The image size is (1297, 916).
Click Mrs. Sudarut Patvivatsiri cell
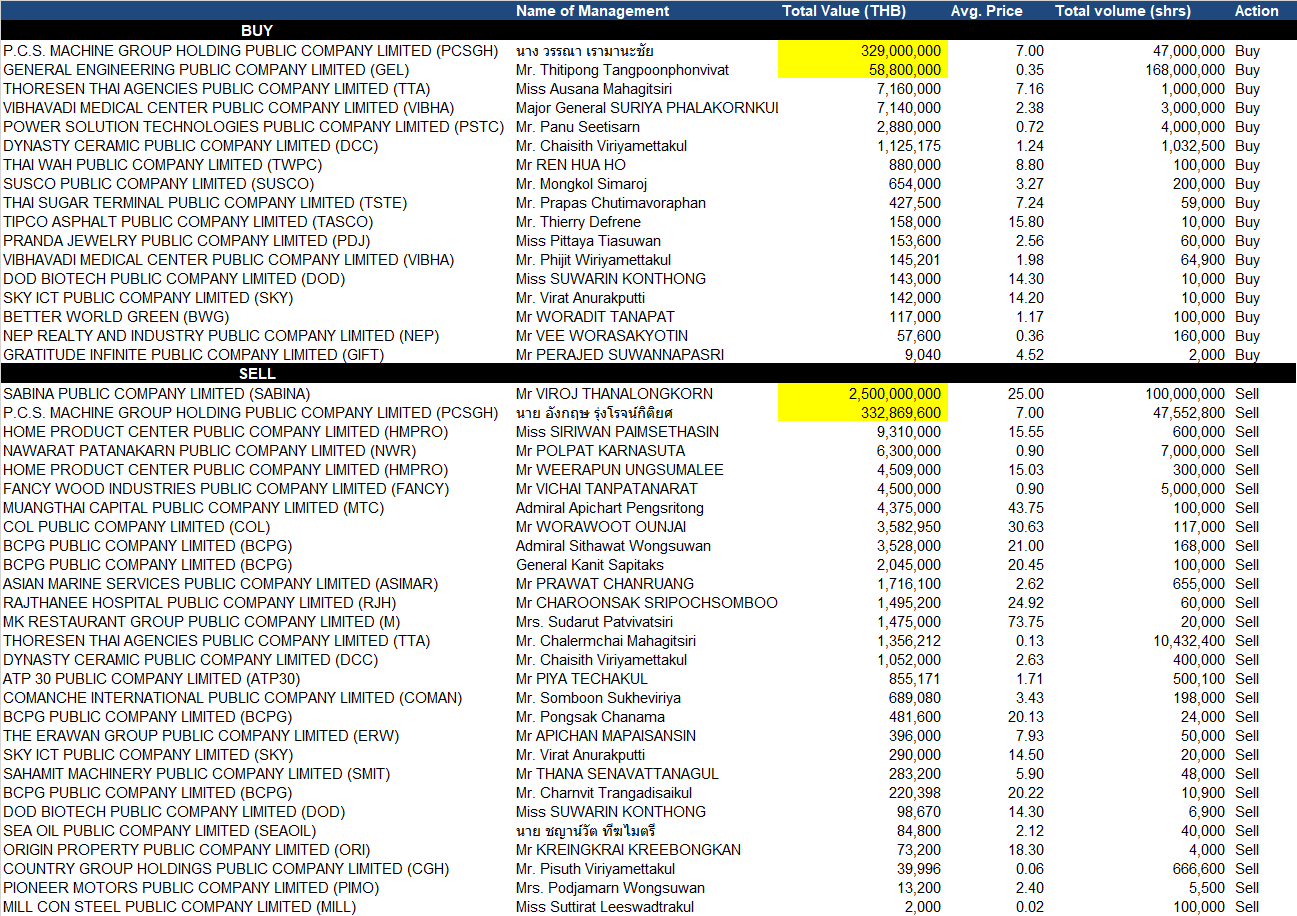[594, 622]
